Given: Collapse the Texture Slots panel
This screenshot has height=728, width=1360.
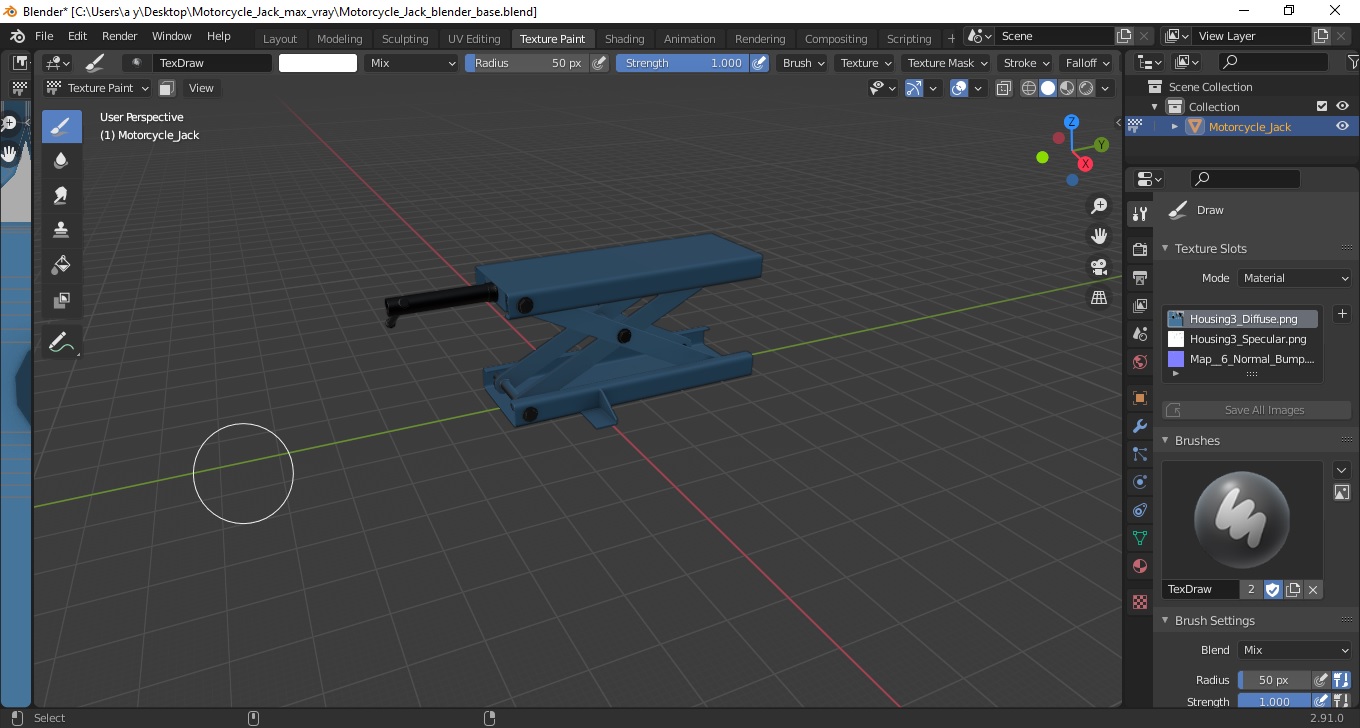Looking at the screenshot, I should tap(1166, 248).
